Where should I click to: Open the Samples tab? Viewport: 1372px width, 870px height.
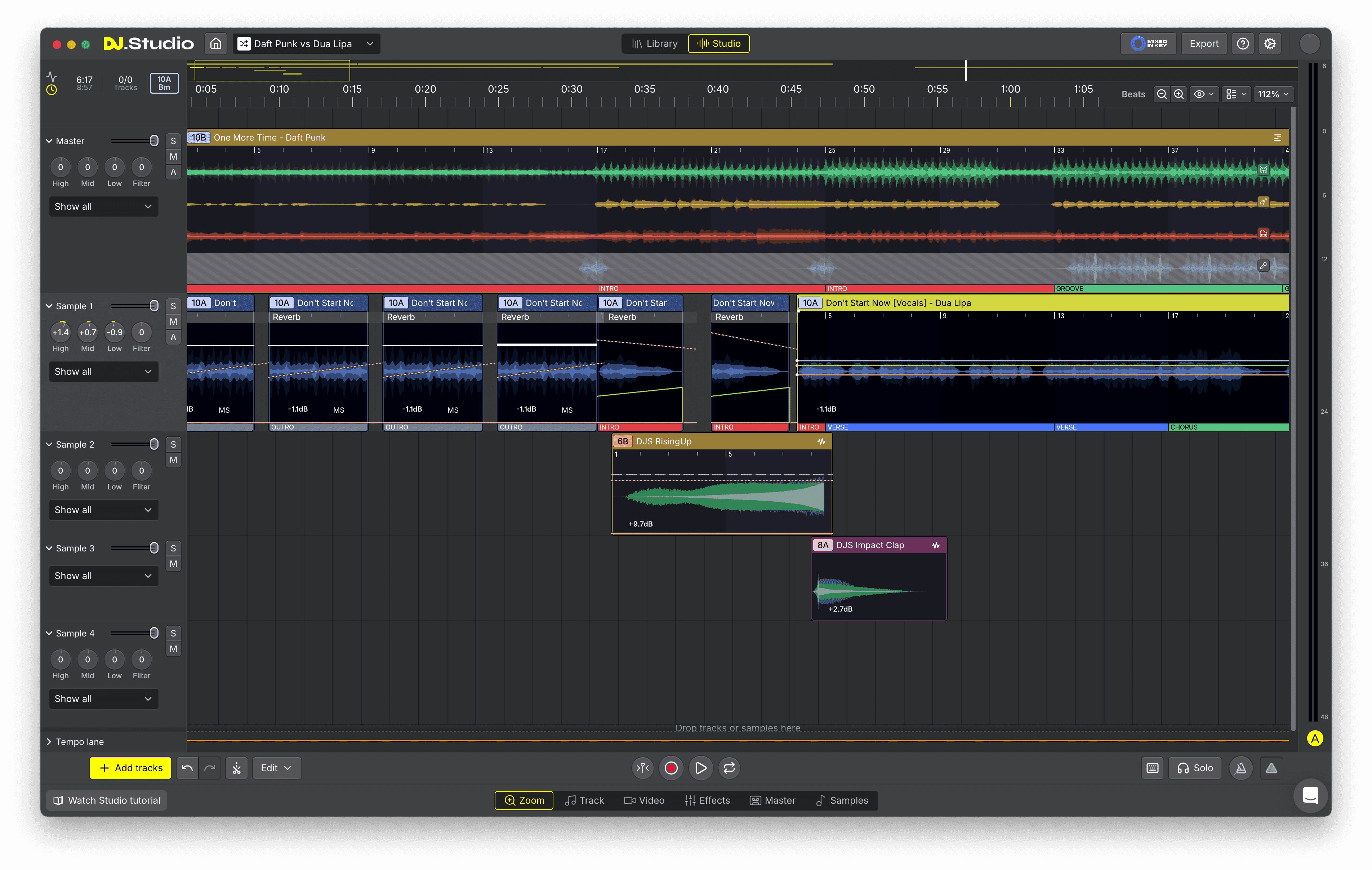click(x=842, y=800)
